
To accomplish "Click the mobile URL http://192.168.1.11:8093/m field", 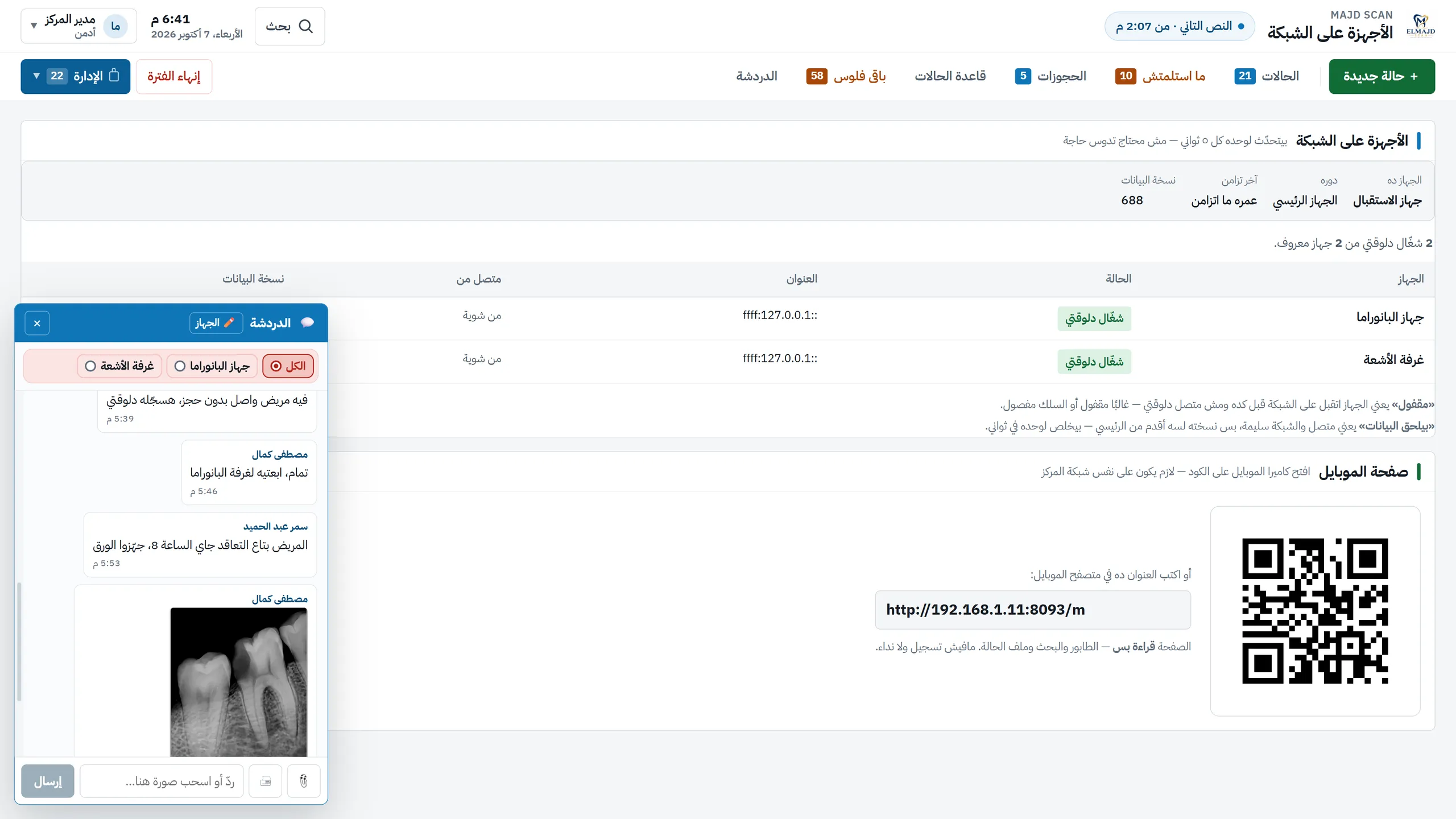I will tap(1033, 610).
